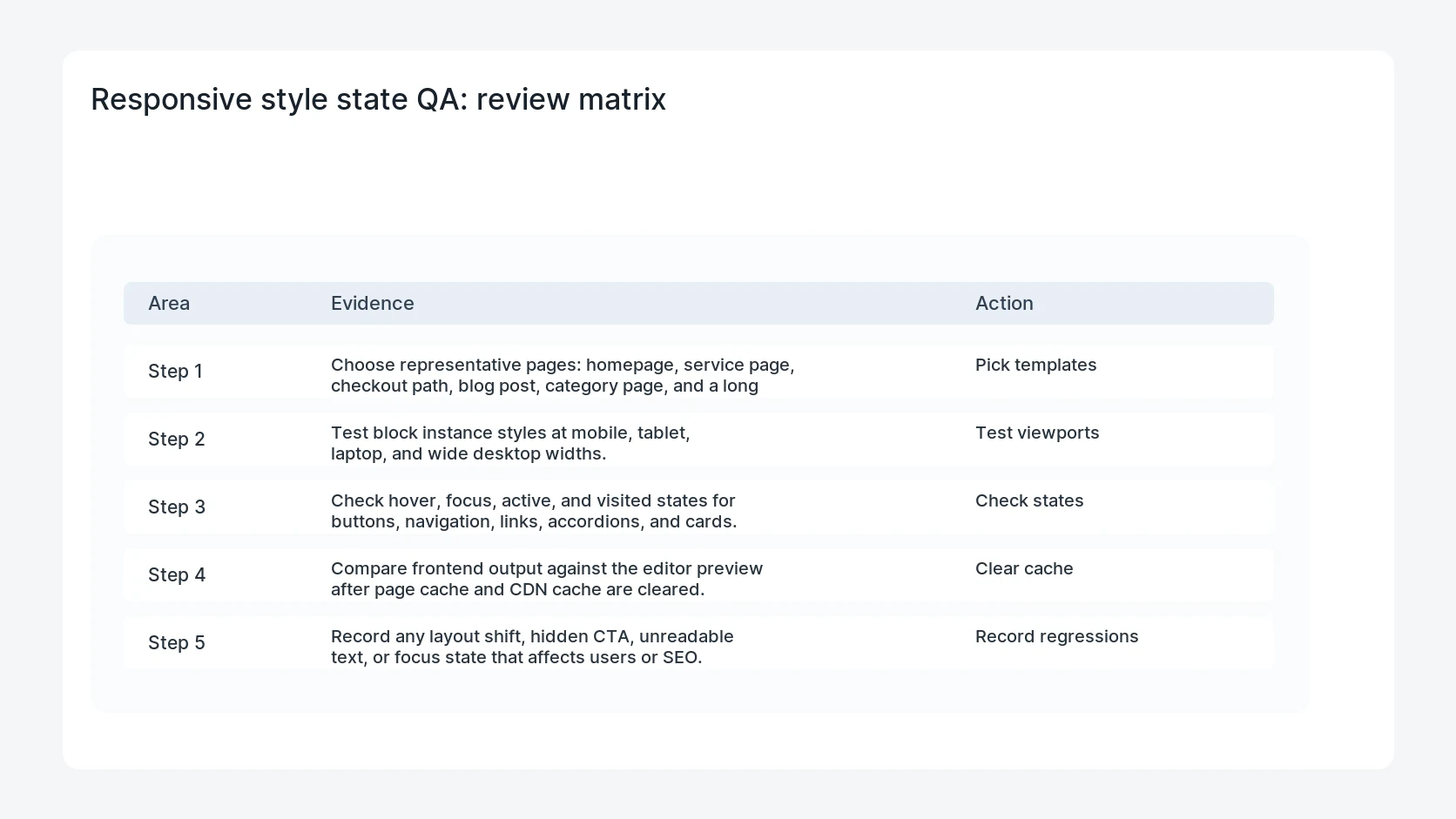Click the 'Record regressions' action cell
Screen dimensions: 1456x819
1056,636
